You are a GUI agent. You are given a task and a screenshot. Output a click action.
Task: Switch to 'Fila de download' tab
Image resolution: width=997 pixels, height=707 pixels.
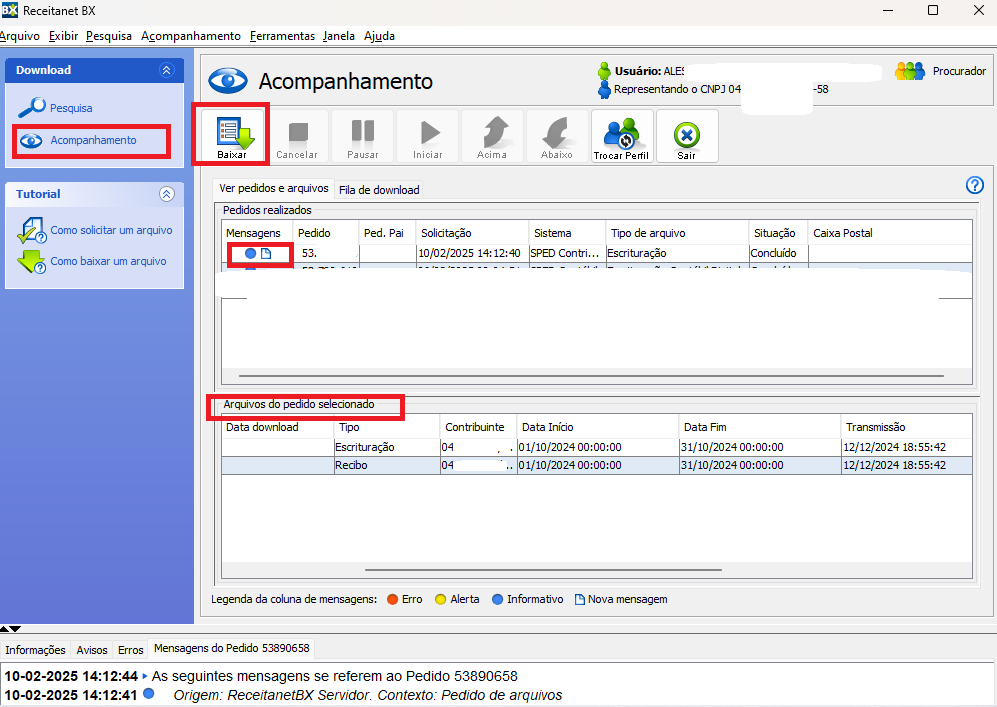tap(379, 190)
